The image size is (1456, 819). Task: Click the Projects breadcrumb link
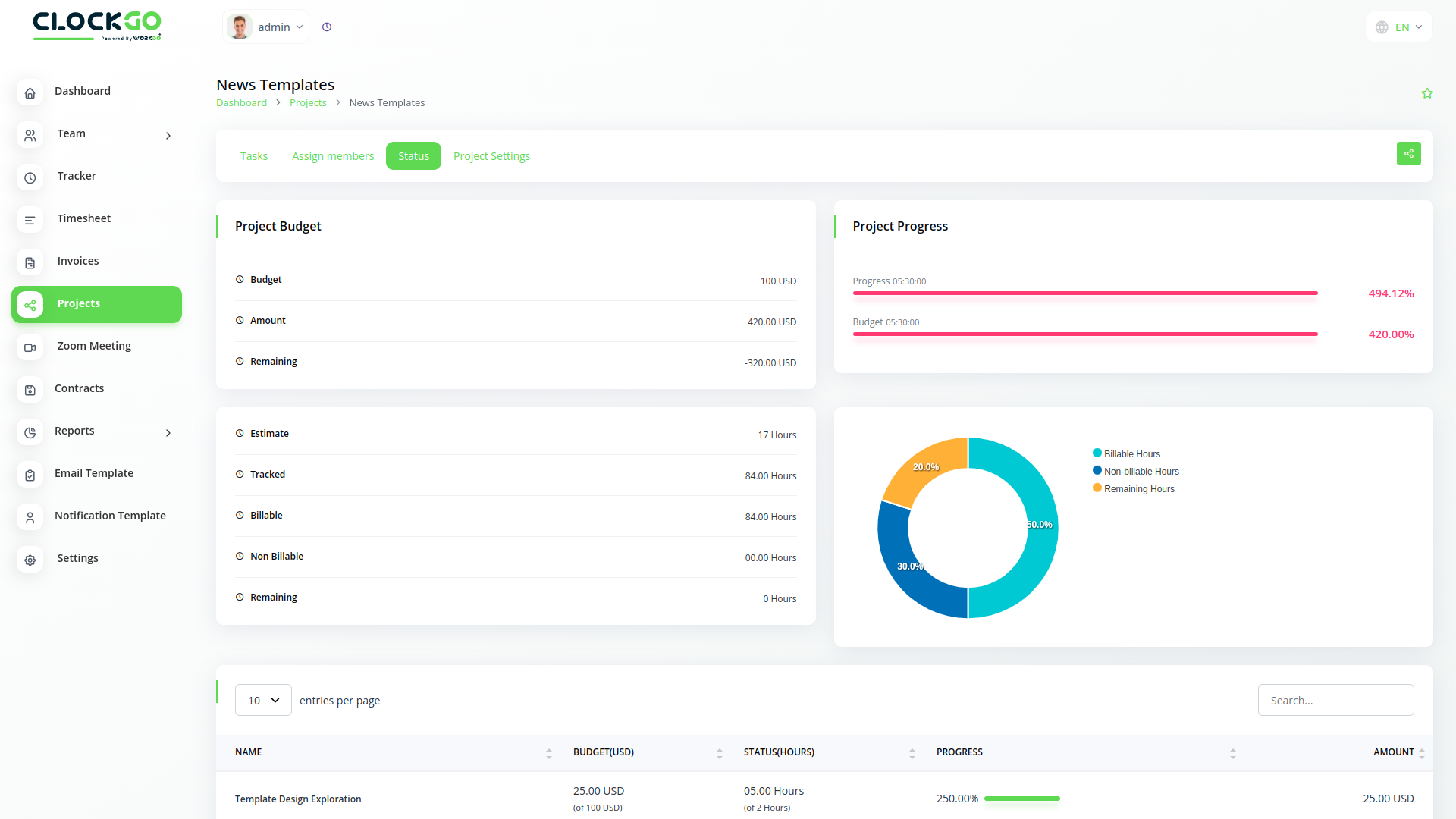click(308, 103)
